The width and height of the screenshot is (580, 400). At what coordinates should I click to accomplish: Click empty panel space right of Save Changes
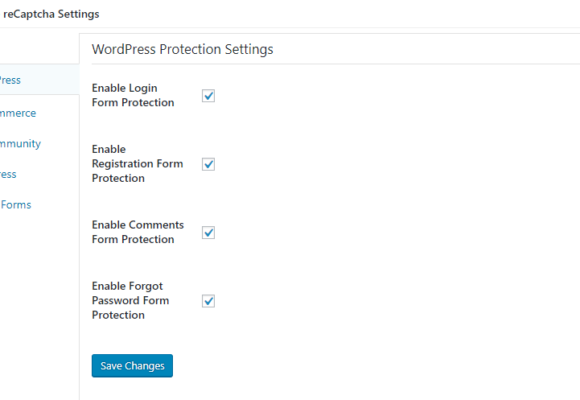click(x=370, y=366)
